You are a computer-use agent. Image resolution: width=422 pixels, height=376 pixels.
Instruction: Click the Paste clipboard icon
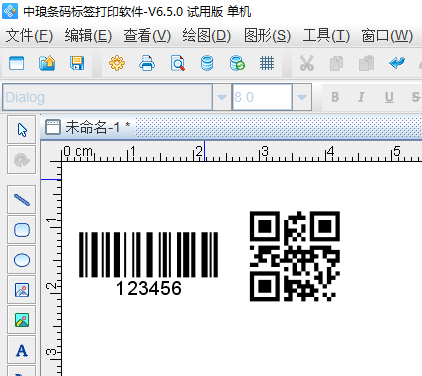(366, 63)
